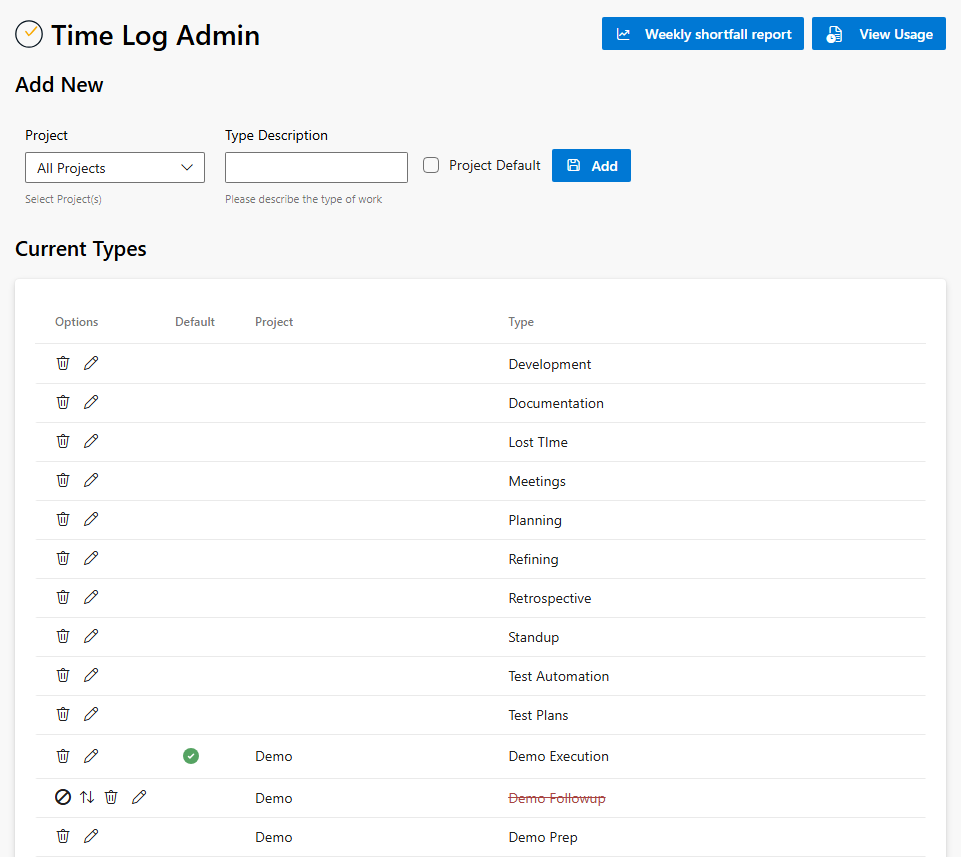Click the Default column header
Viewport: 961px width, 857px height.
tap(195, 322)
